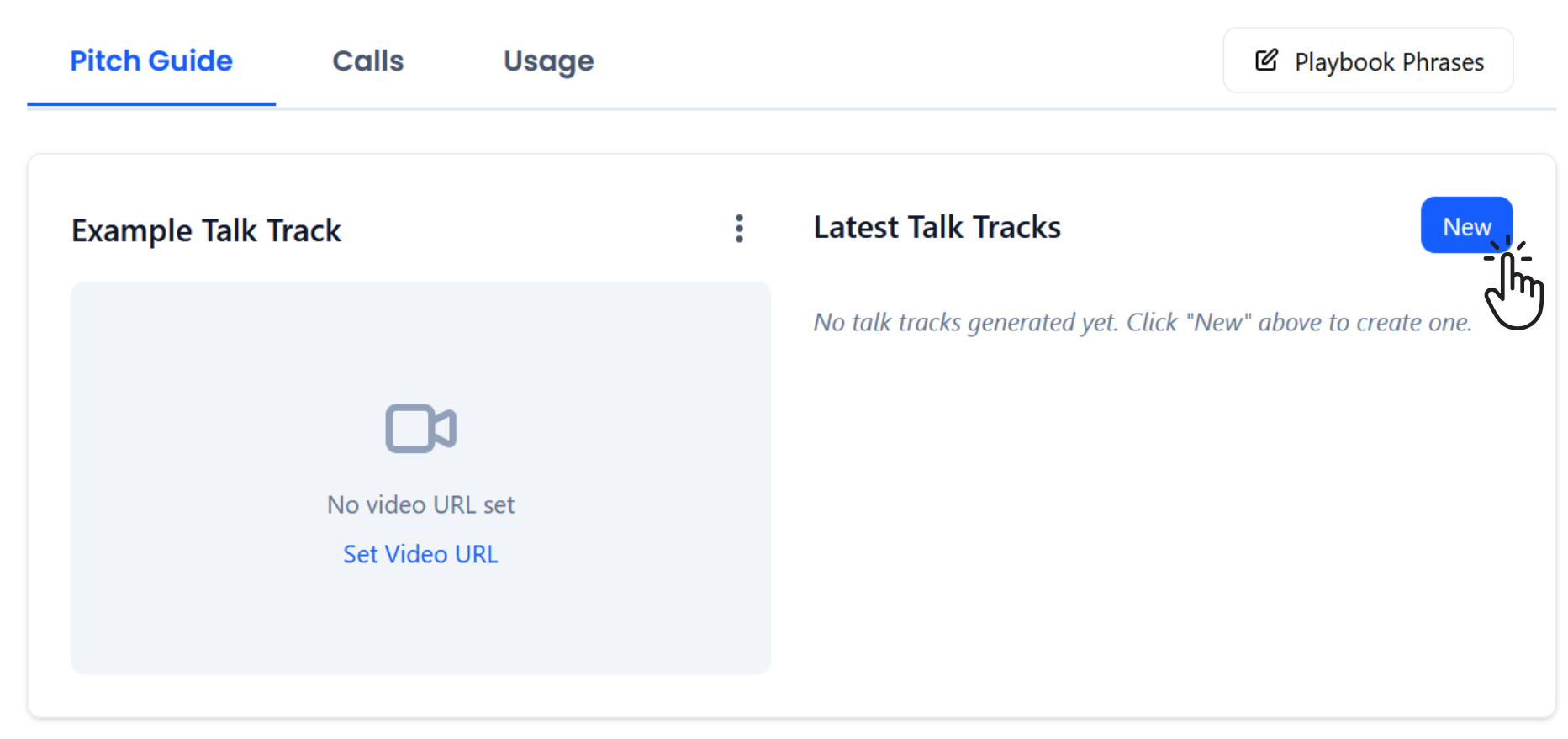1568x739 pixels.
Task: Click the Set Video URL link
Action: 420,554
